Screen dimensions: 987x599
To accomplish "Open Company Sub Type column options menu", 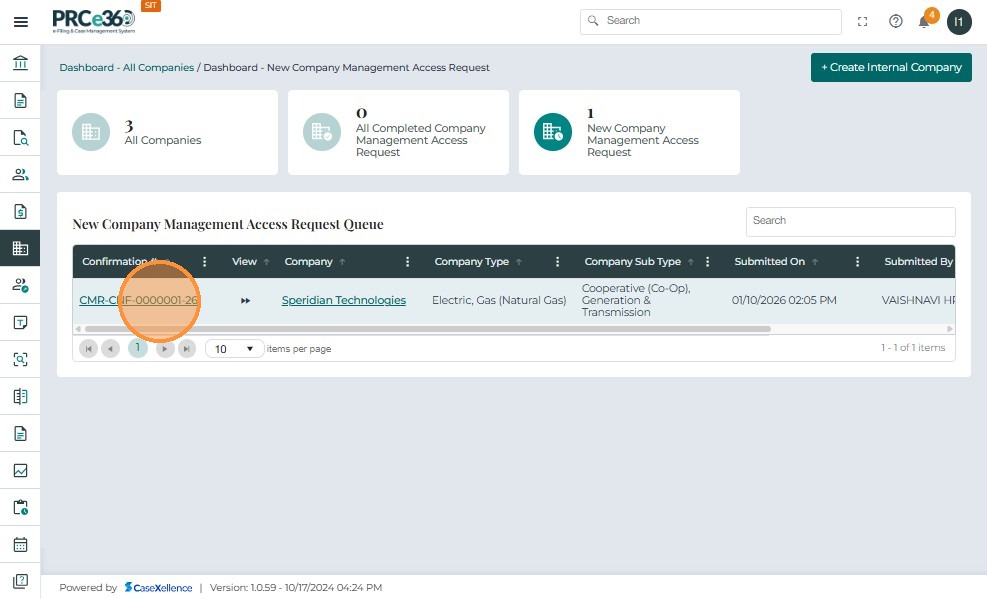I will tap(708, 262).
